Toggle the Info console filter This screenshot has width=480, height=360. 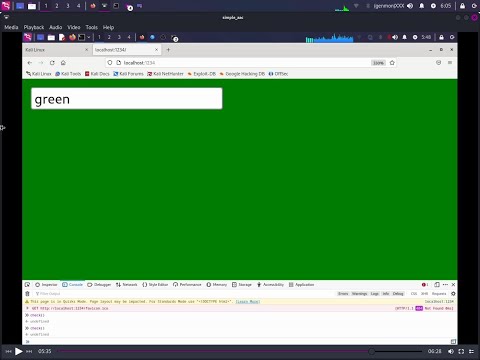click(x=386, y=294)
